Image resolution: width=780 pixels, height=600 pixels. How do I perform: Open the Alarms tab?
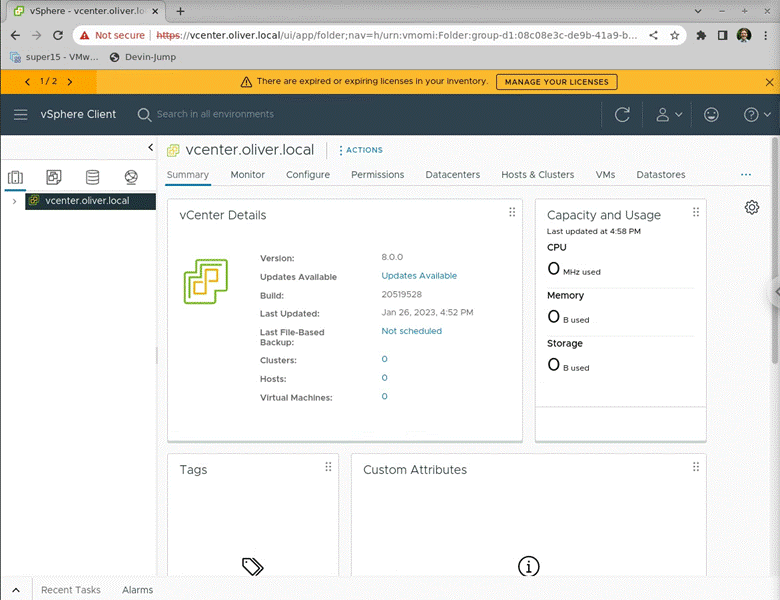point(137,590)
